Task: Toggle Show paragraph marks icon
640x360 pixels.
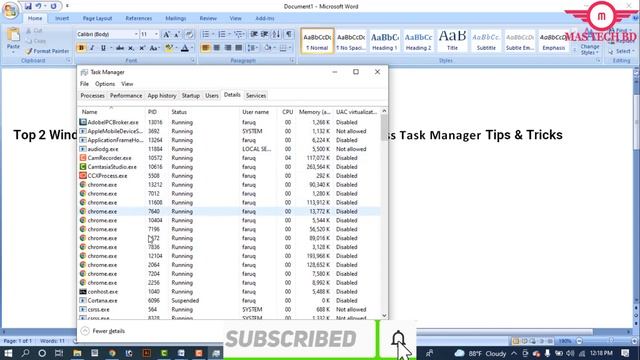Action: click(289, 34)
